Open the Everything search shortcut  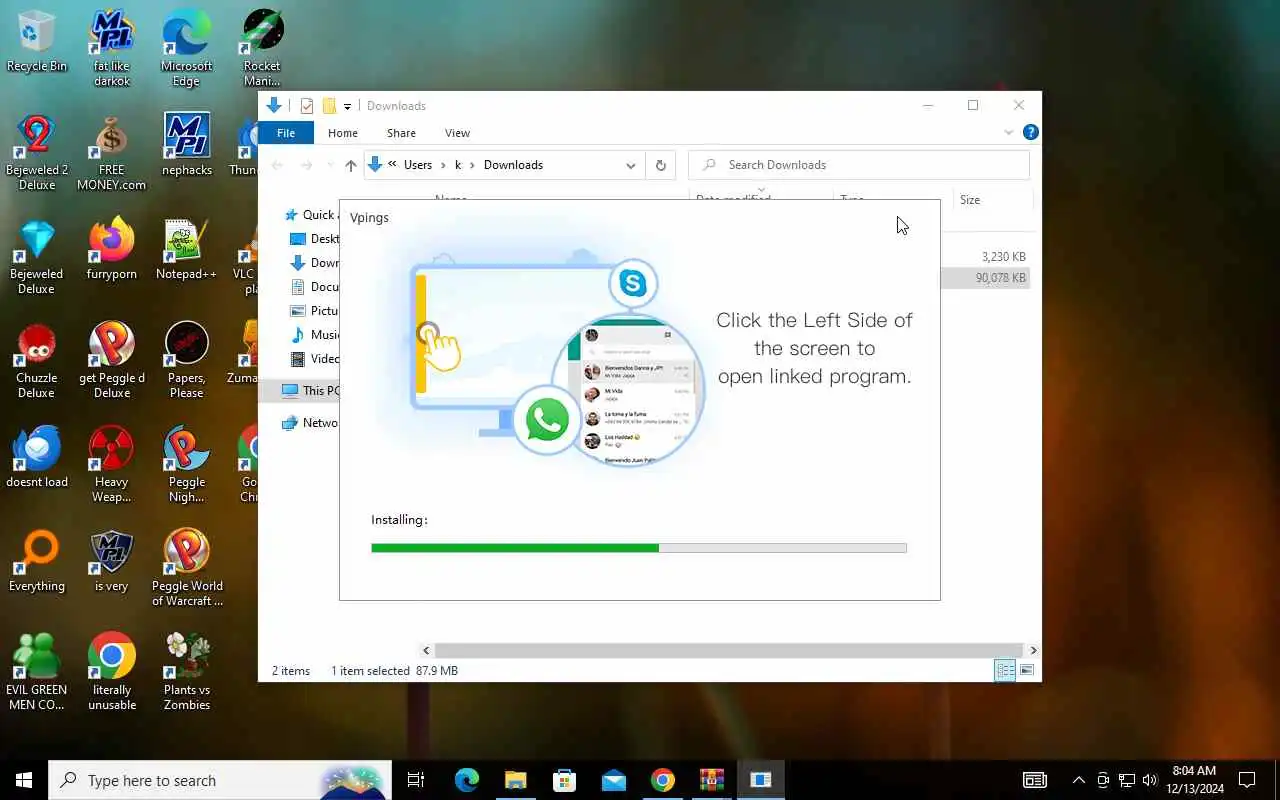(37, 561)
